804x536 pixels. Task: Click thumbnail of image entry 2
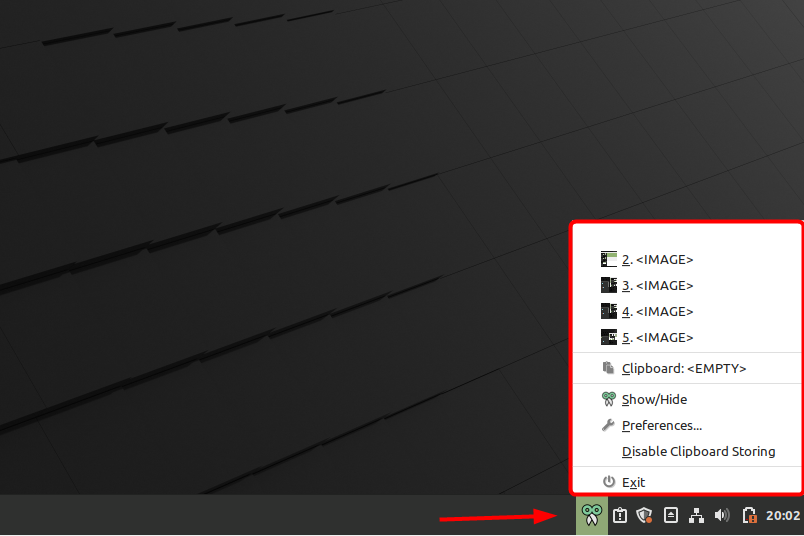609,259
